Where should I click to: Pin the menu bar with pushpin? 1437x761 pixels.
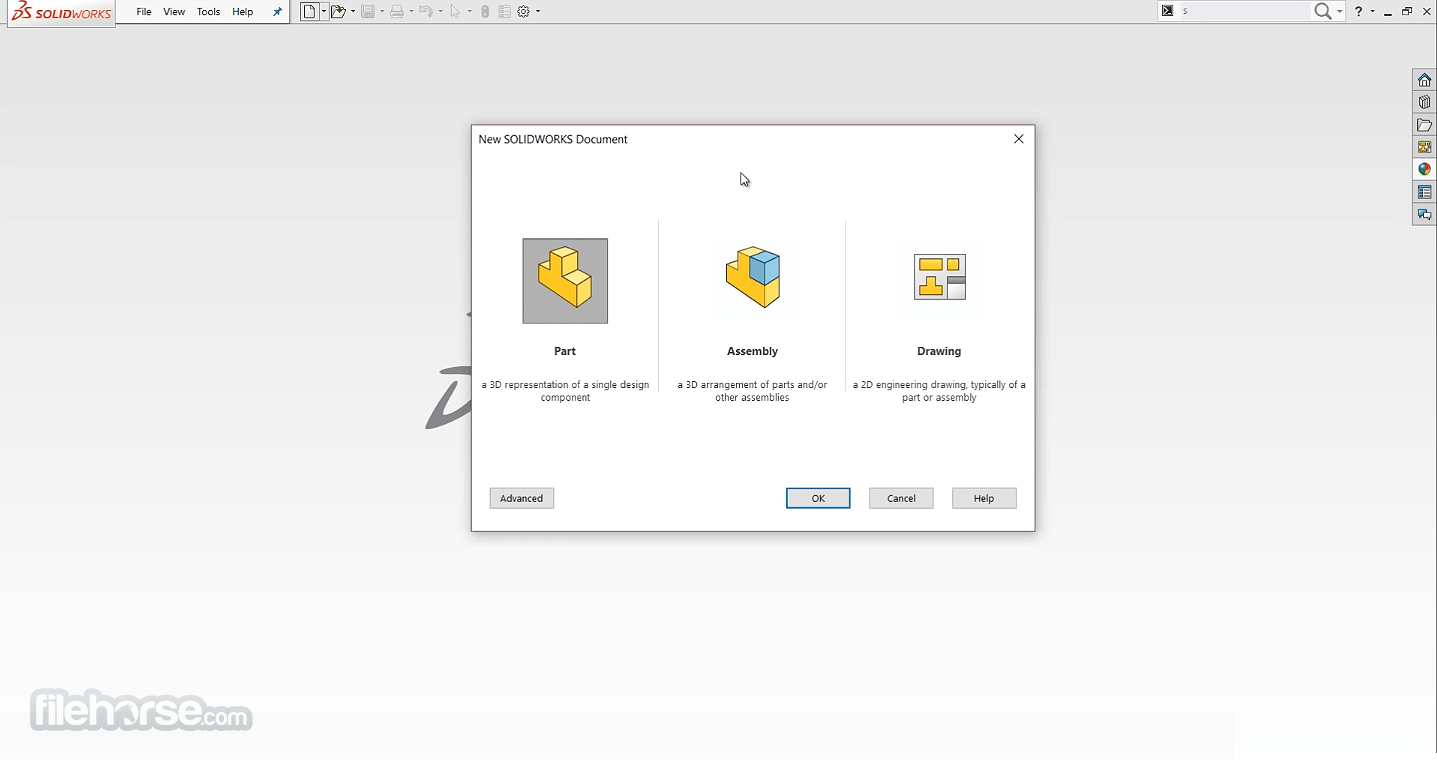pos(278,12)
